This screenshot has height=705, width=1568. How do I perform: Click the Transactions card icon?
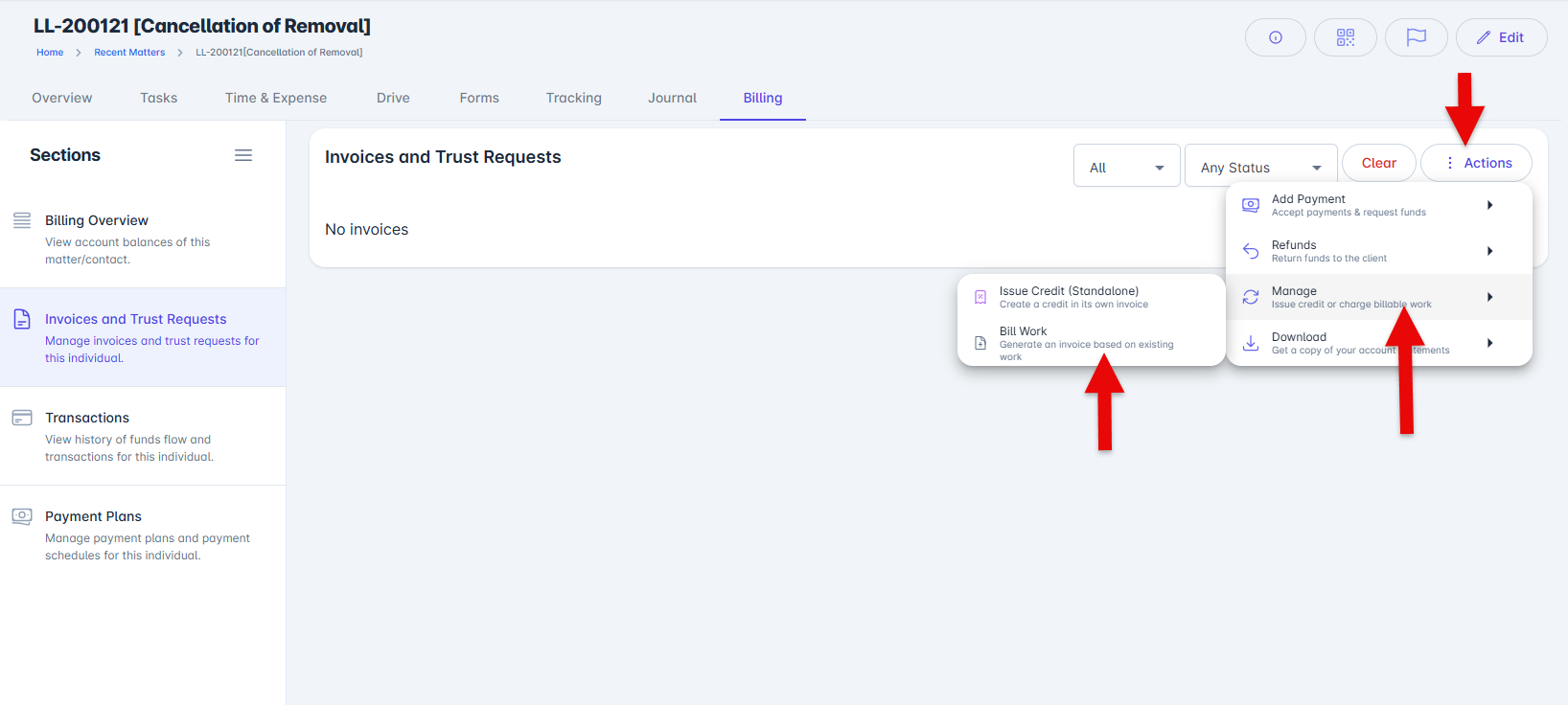coord(22,418)
